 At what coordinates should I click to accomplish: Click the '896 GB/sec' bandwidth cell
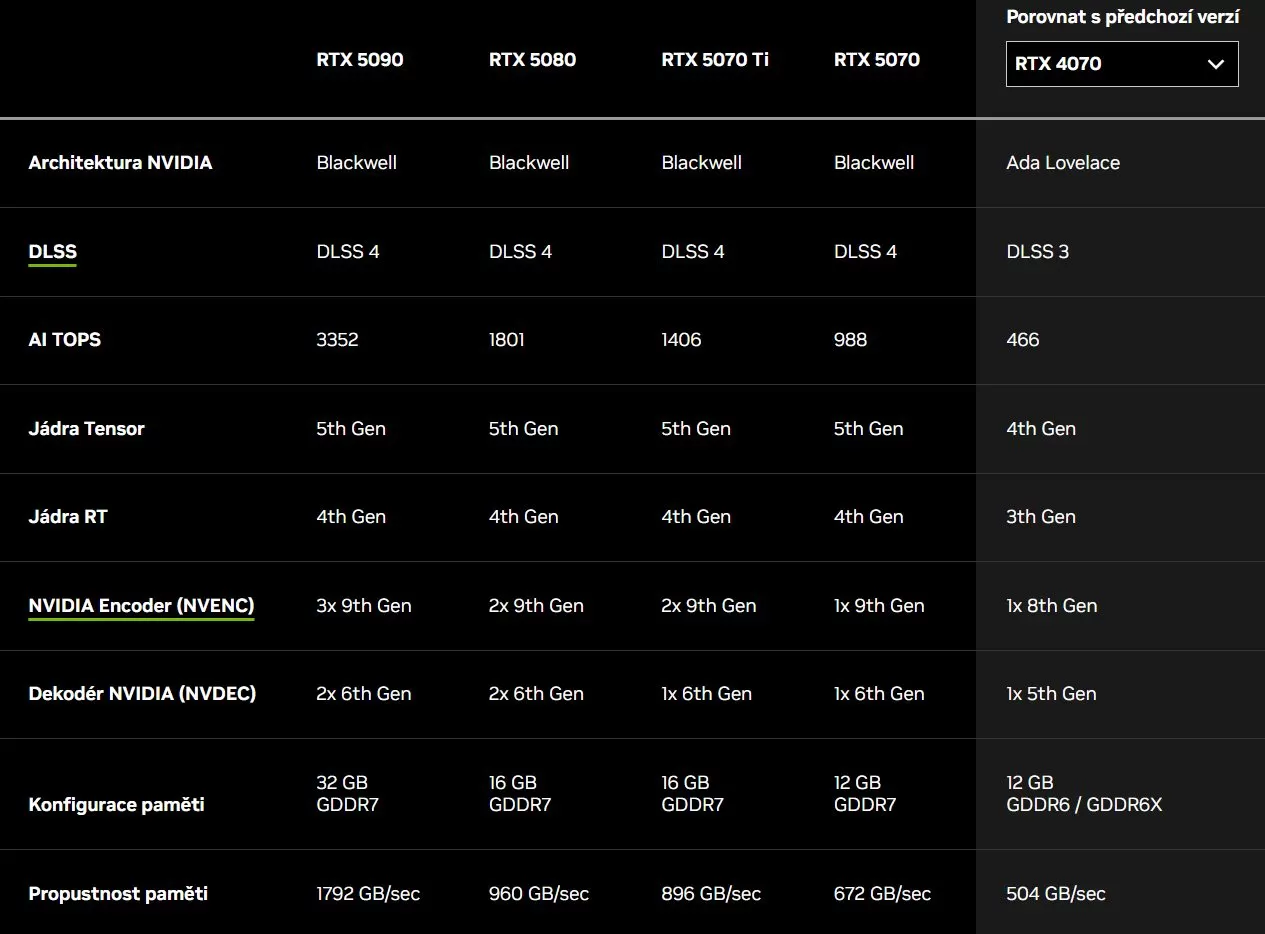[x=711, y=894]
